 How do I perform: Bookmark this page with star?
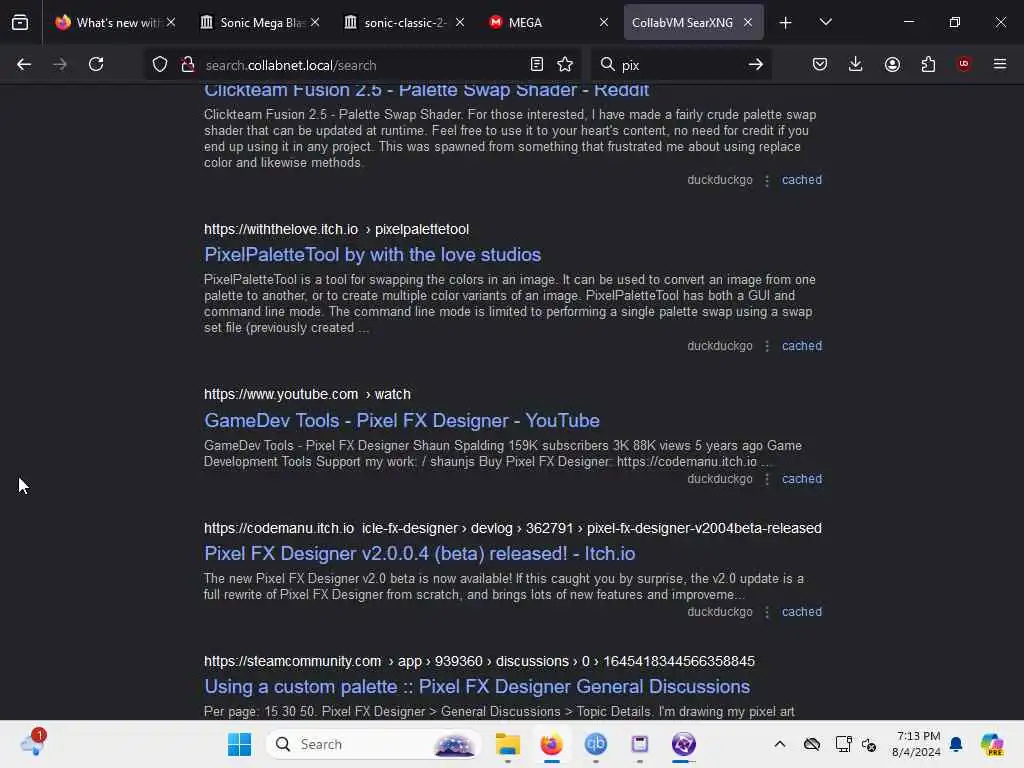565,65
